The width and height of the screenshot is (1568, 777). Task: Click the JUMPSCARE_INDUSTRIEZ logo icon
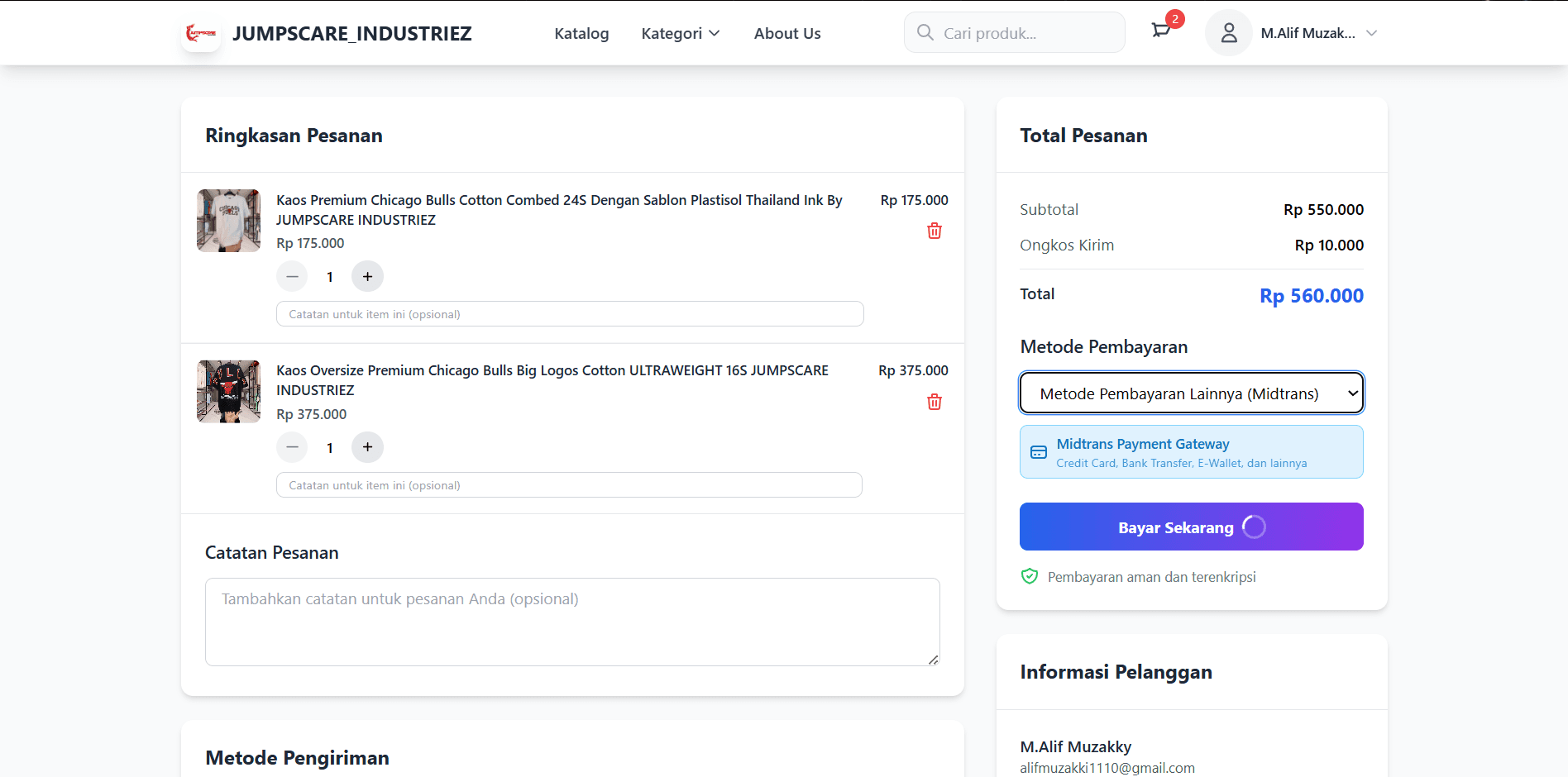tap(201, 33)
